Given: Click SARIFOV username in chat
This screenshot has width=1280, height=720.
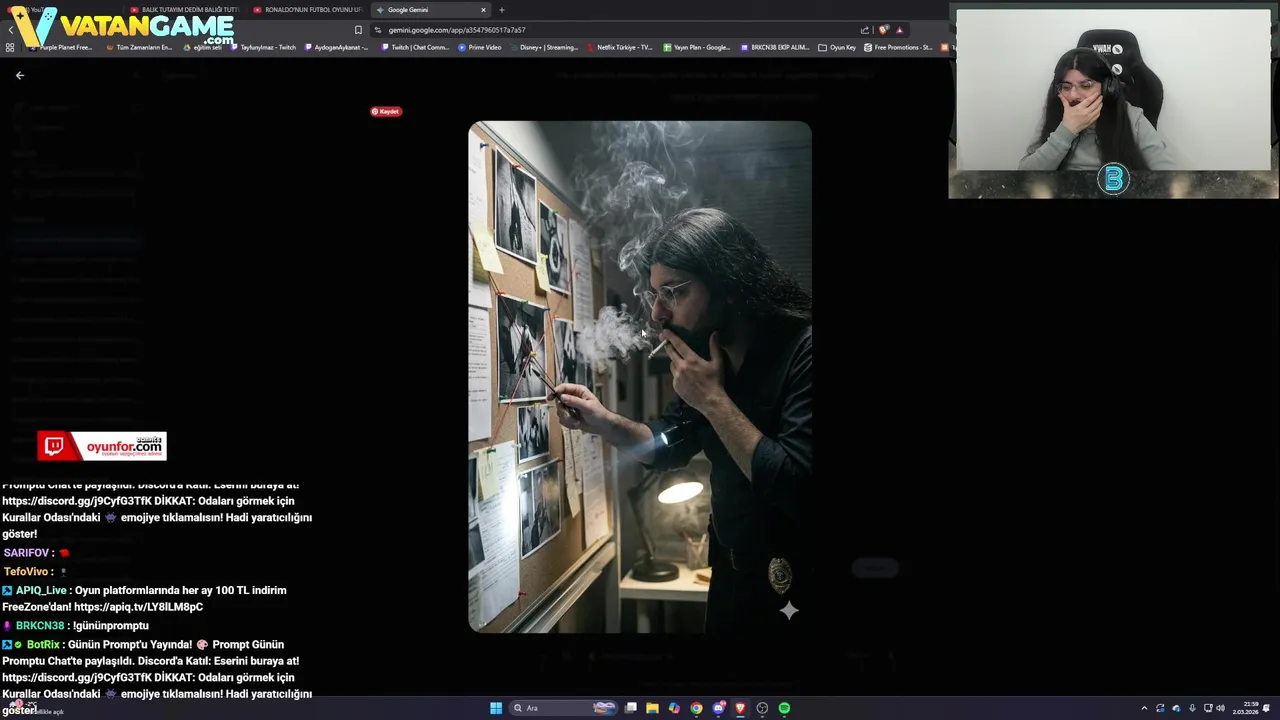Looking at the screenshot, I should (x=26, y=553).
